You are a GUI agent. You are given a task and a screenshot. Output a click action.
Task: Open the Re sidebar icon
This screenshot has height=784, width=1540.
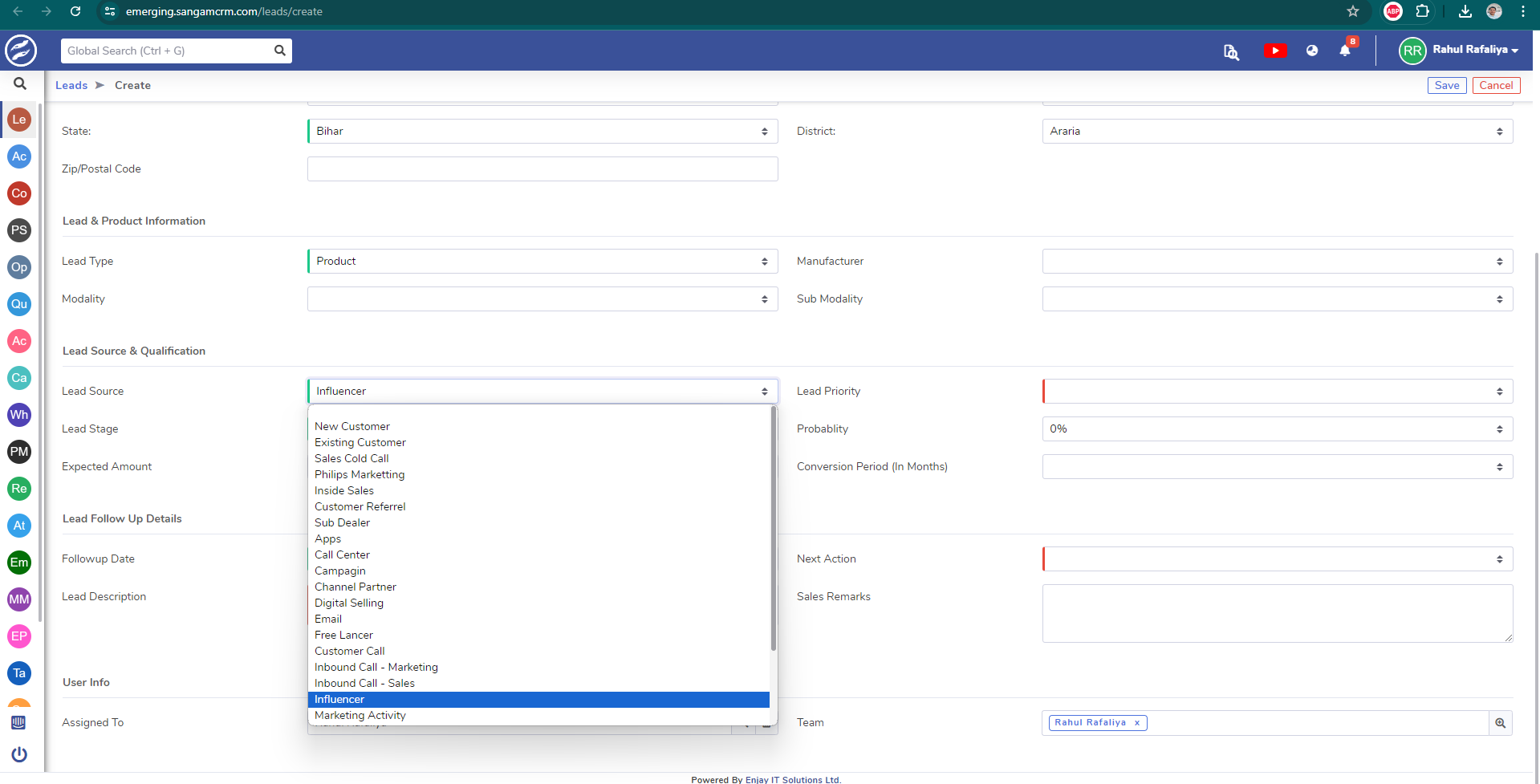point(19,489)
